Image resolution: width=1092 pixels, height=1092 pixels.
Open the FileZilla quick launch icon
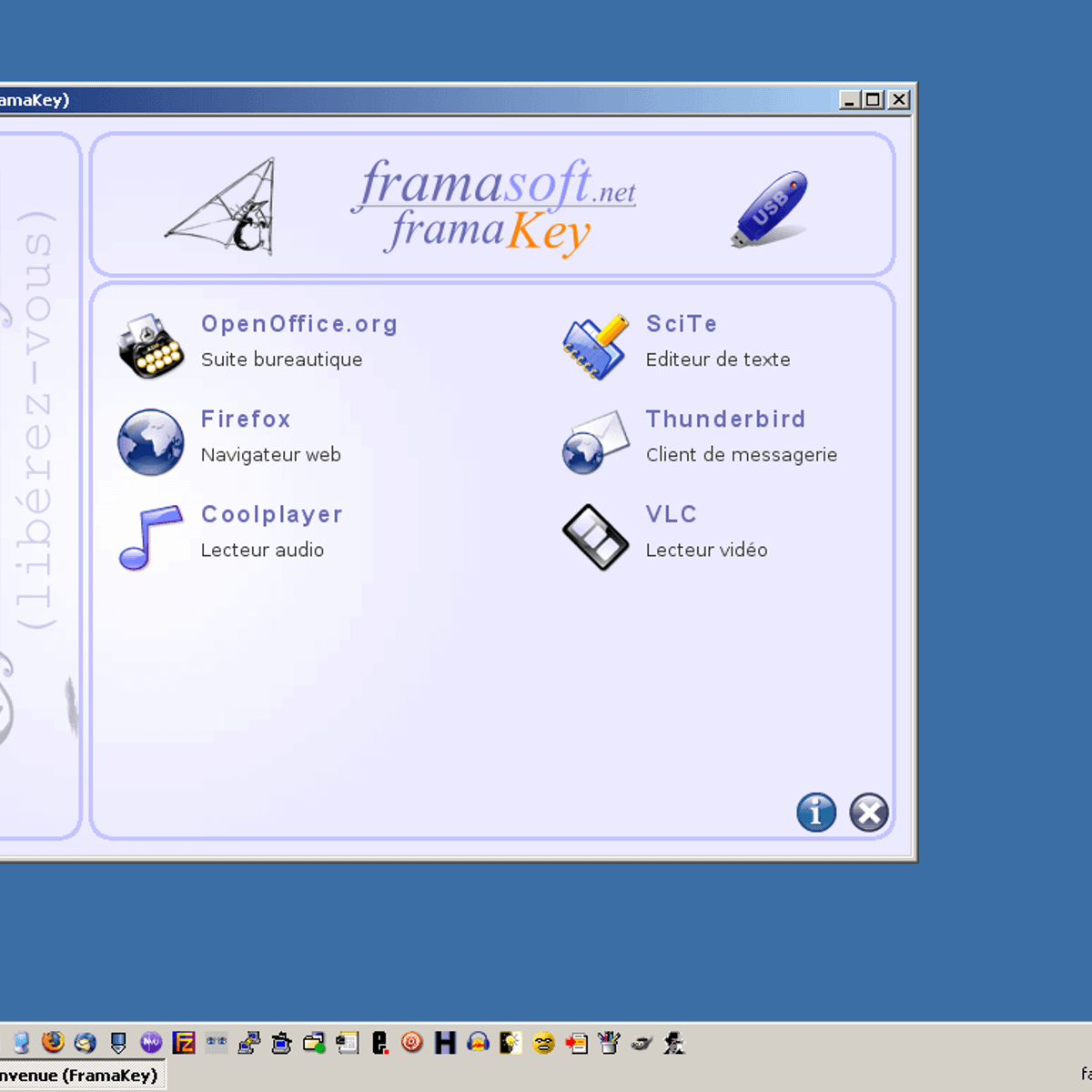[x=184, y=1042]
